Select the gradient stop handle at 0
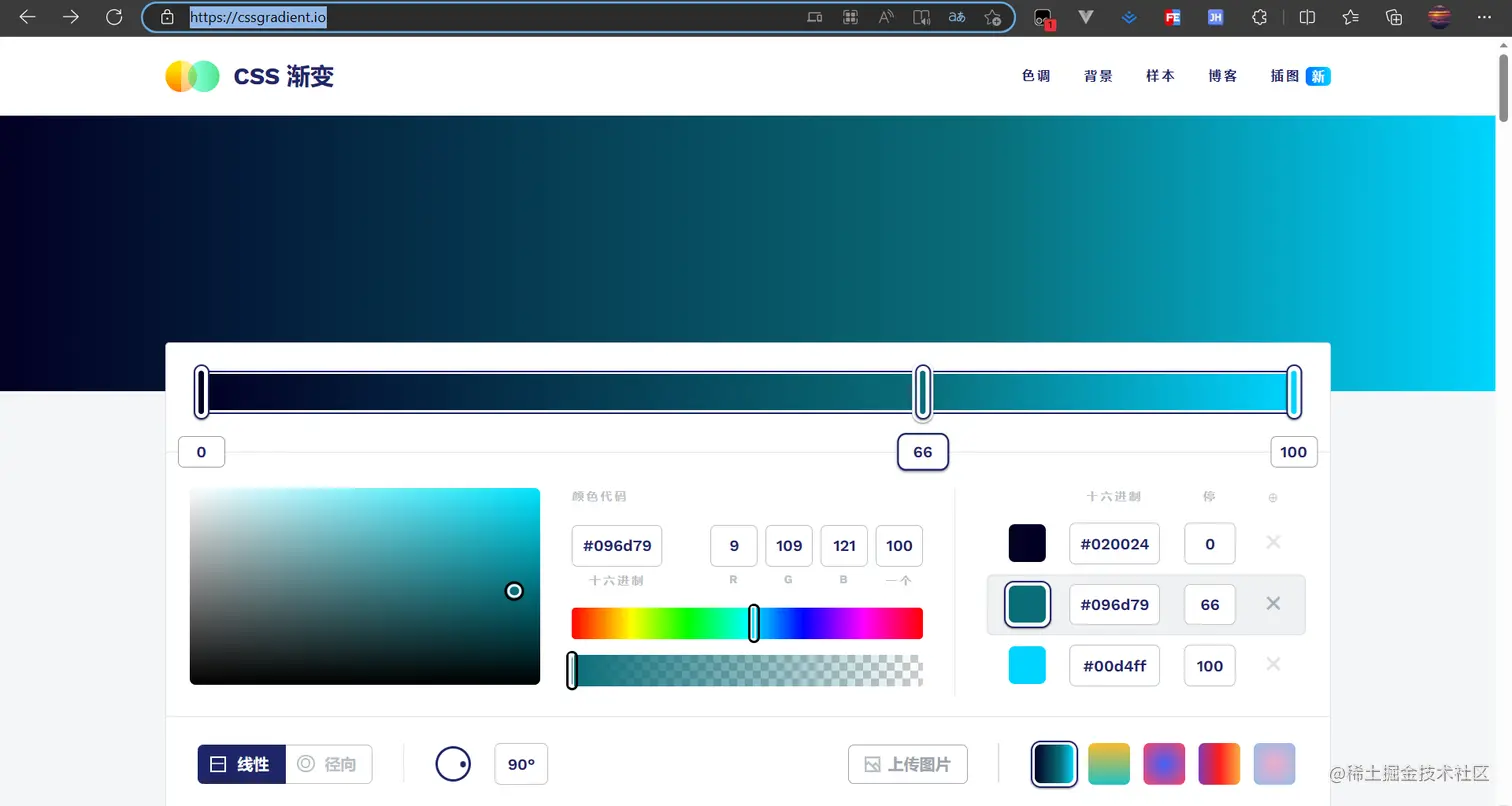Image resolution: width=1512 pixels, height=806 pixels. click(202, 392)
